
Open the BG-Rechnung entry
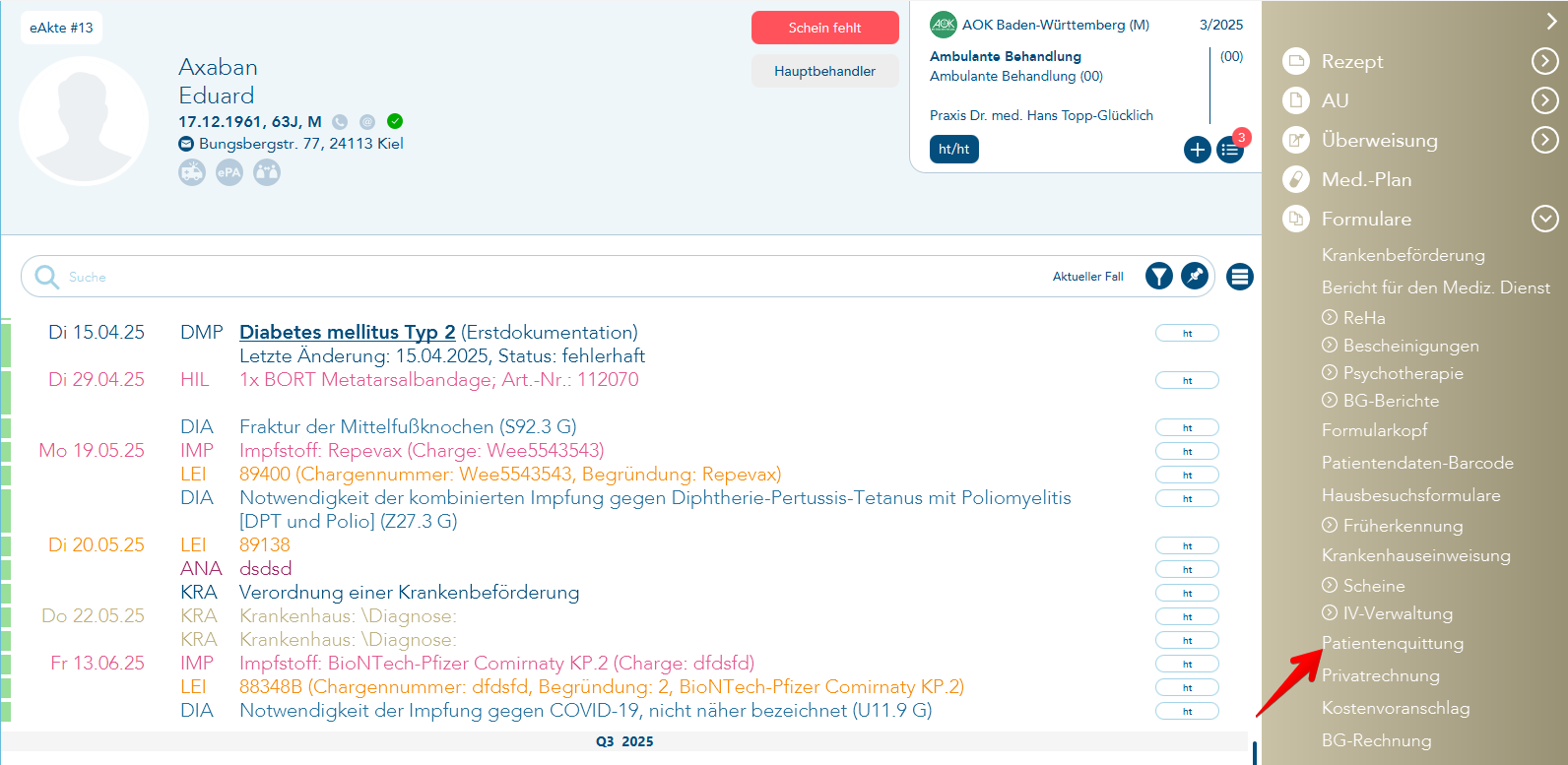click(1377, 740)
